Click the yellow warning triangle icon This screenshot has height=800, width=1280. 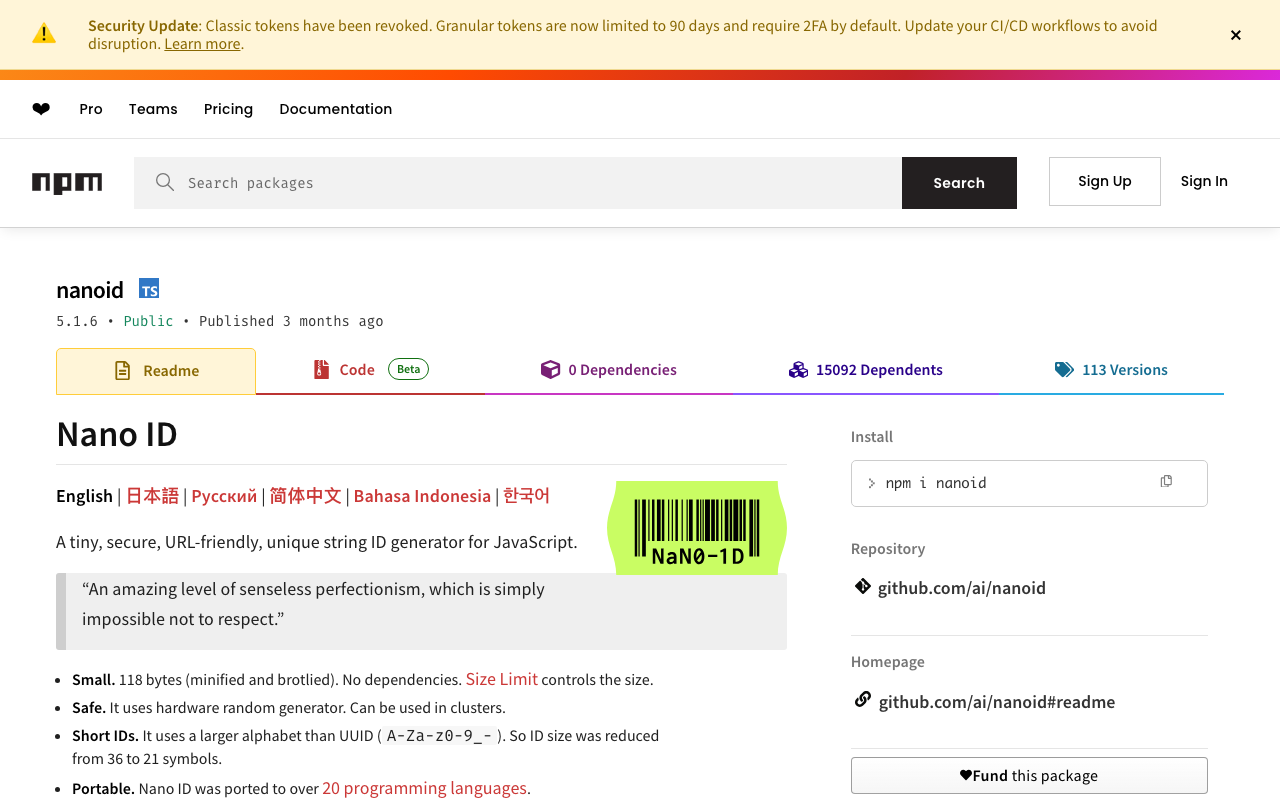[x=44, y=33]
